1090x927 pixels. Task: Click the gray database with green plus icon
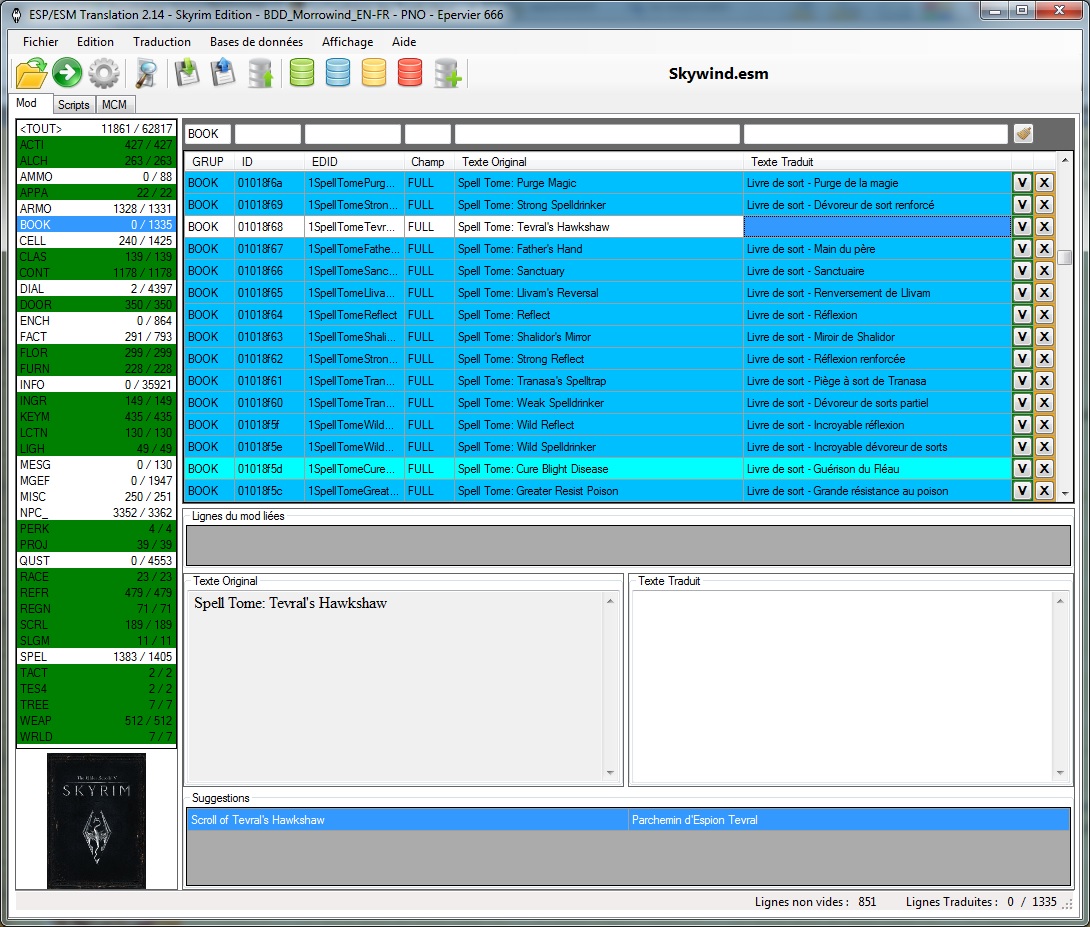(x=448, y=73)
